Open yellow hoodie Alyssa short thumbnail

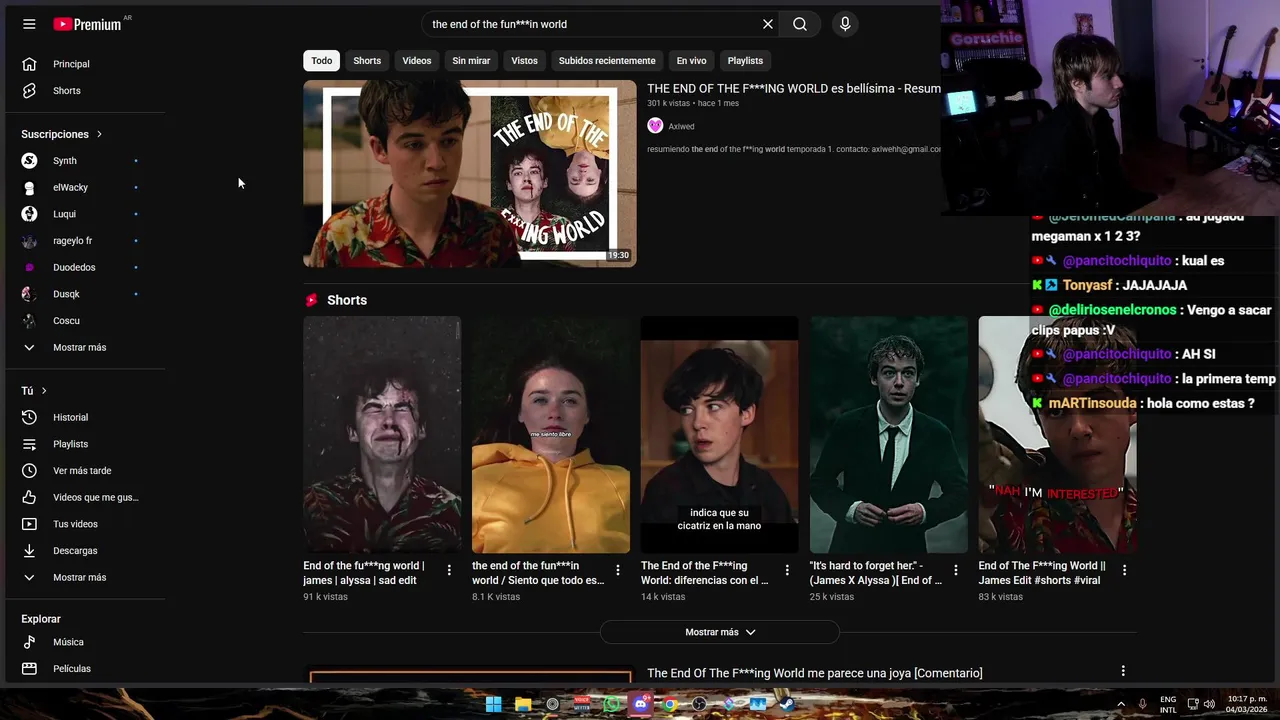tap(551, 435)
